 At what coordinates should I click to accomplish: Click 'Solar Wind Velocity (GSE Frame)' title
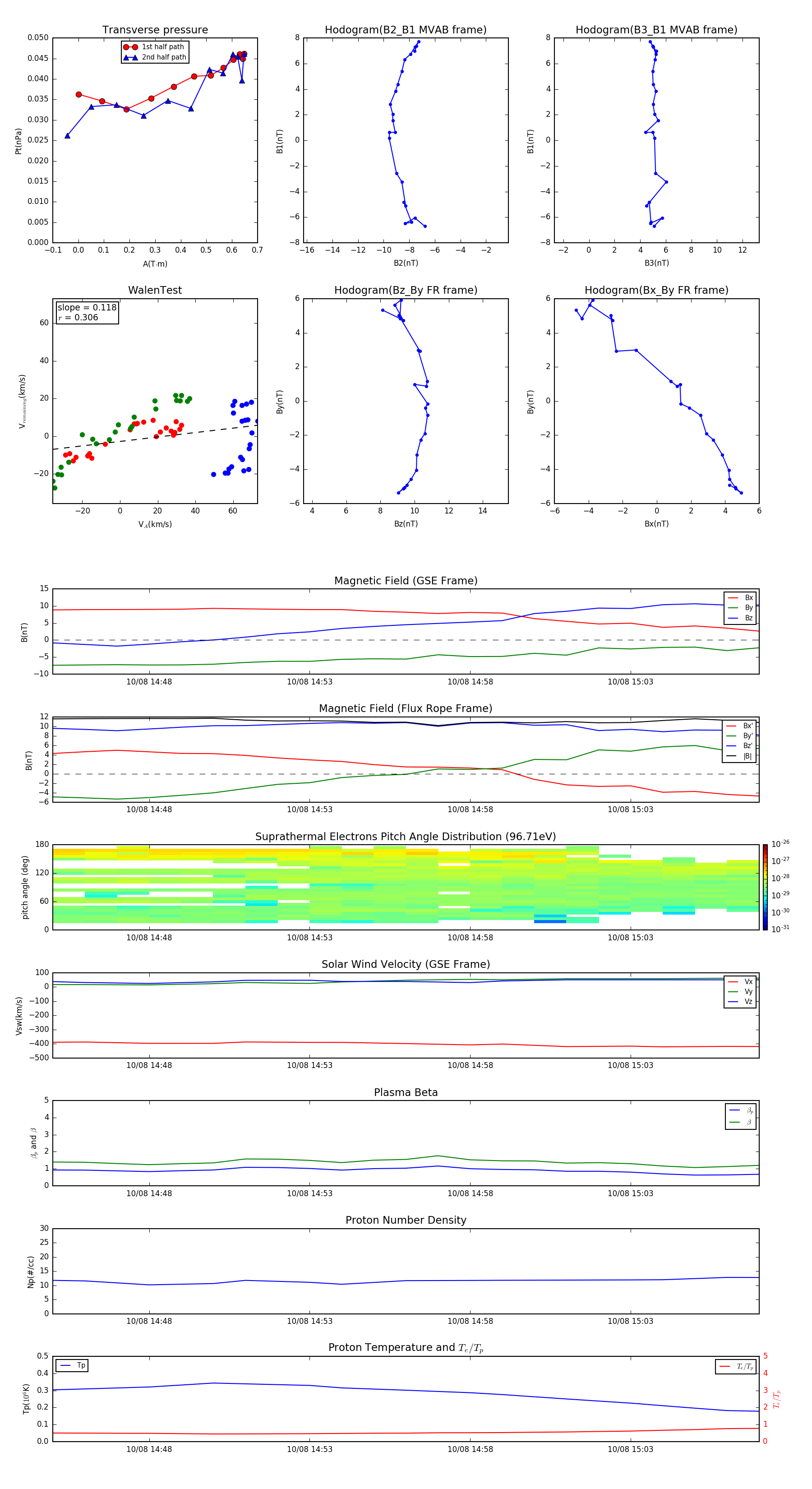pos(406,964)
